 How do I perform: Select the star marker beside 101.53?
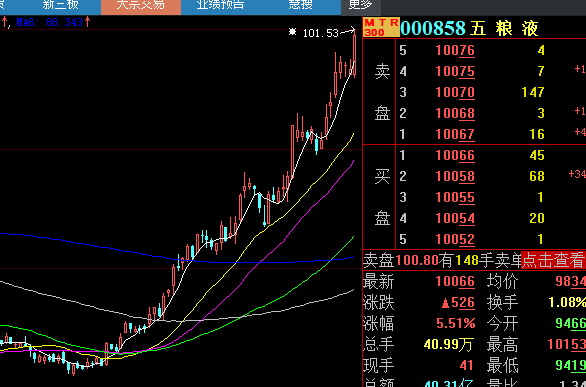point(293,32)
